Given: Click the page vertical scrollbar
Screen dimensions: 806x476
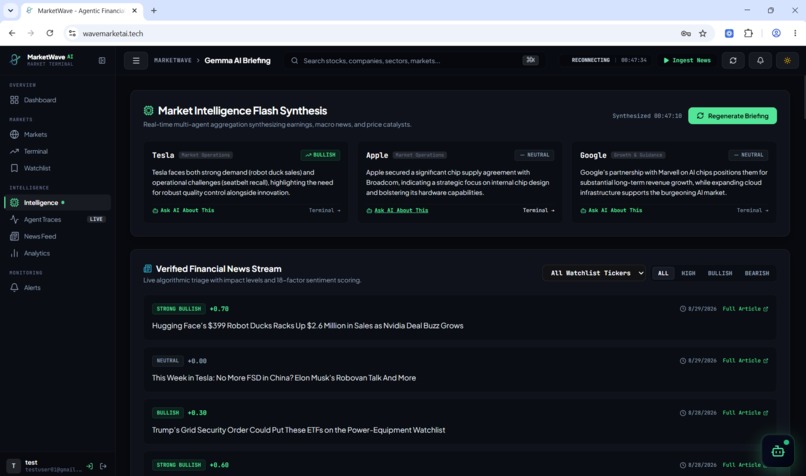Looking at the screenshot, I should pos(803,98).
